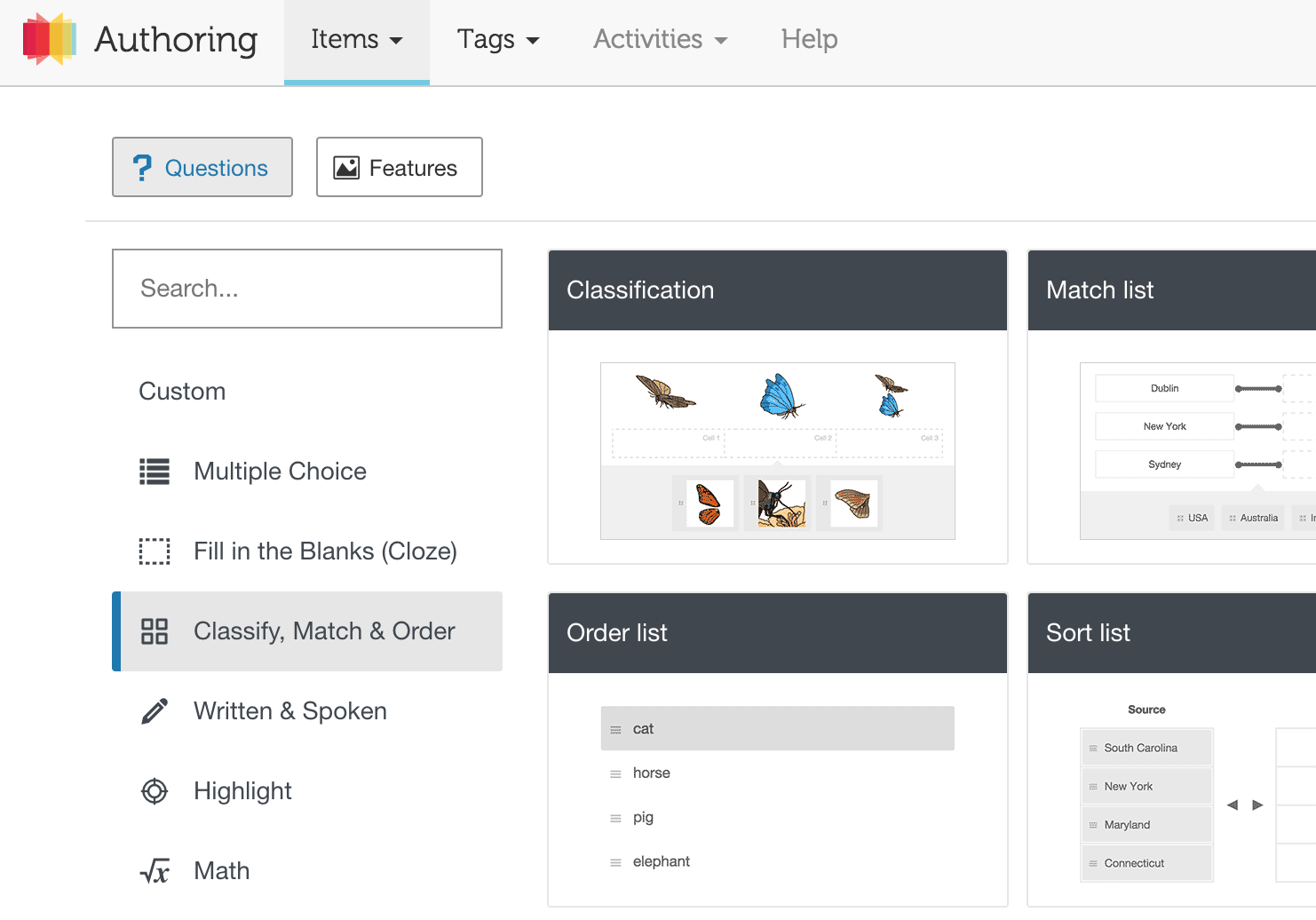Viewport: 1316px width, 920px height.
Task: Click the cat row in Order list
Action: (778, 729)
